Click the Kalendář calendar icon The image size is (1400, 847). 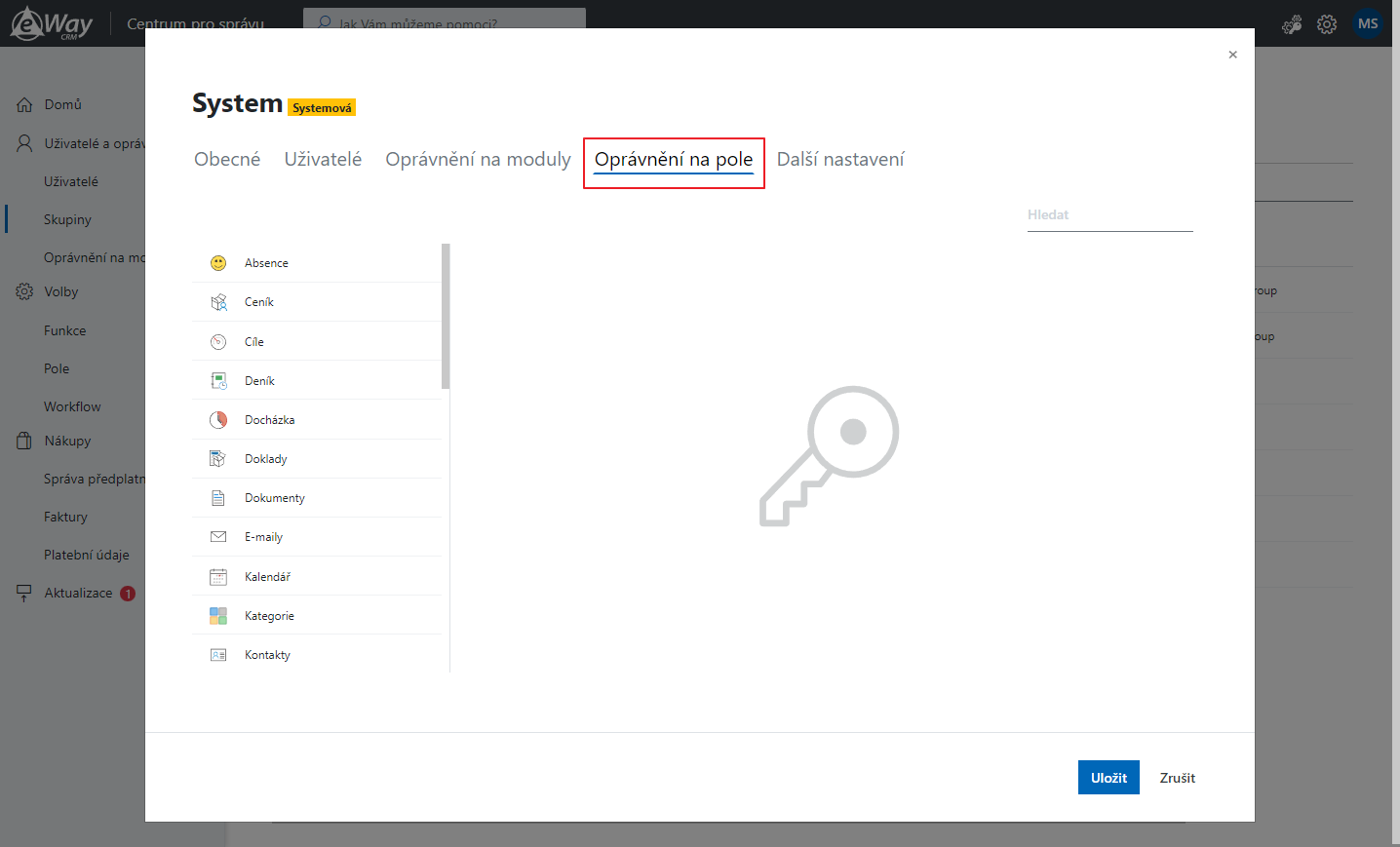[218, 577]
